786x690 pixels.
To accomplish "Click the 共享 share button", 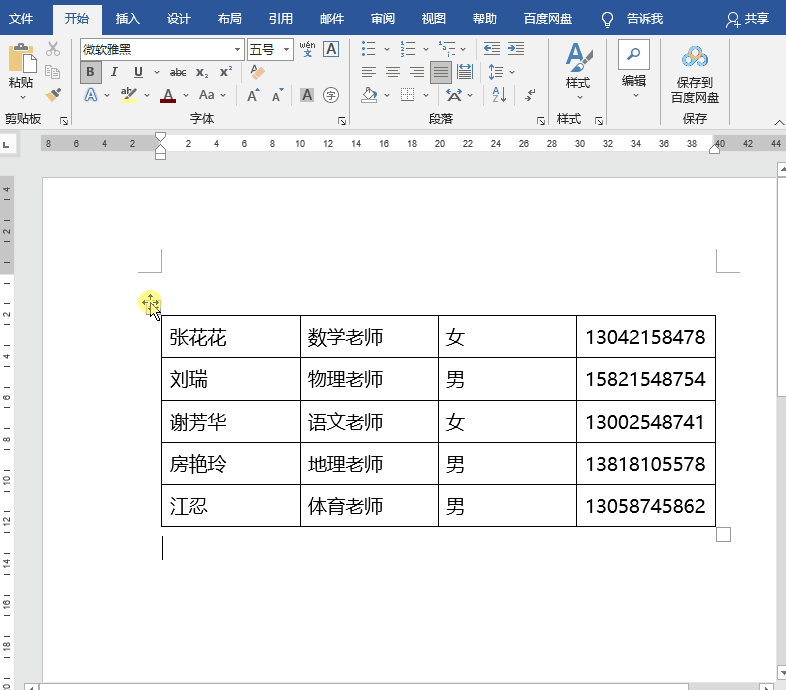I will [x=748, y=18].
